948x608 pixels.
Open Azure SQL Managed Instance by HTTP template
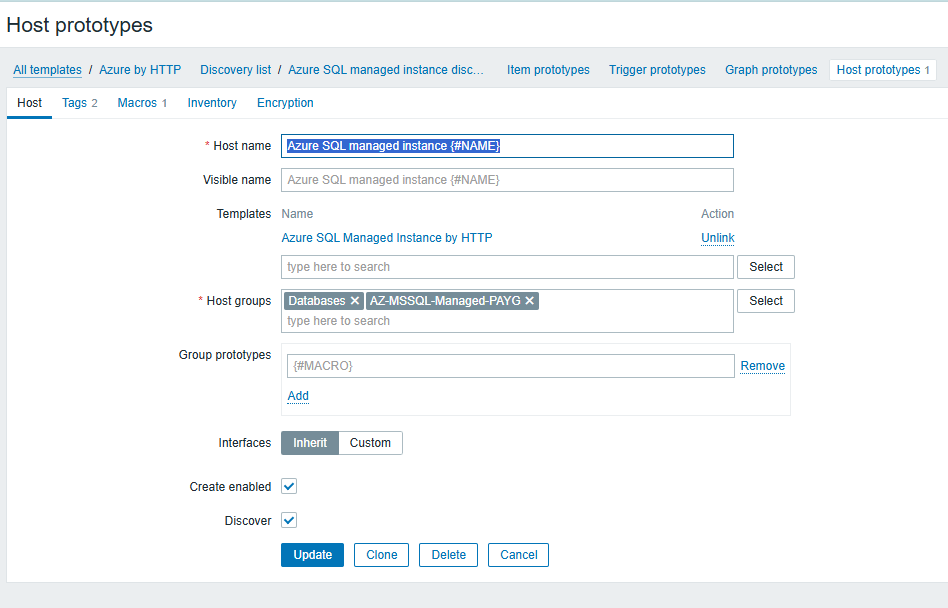[x=387, y=238]
